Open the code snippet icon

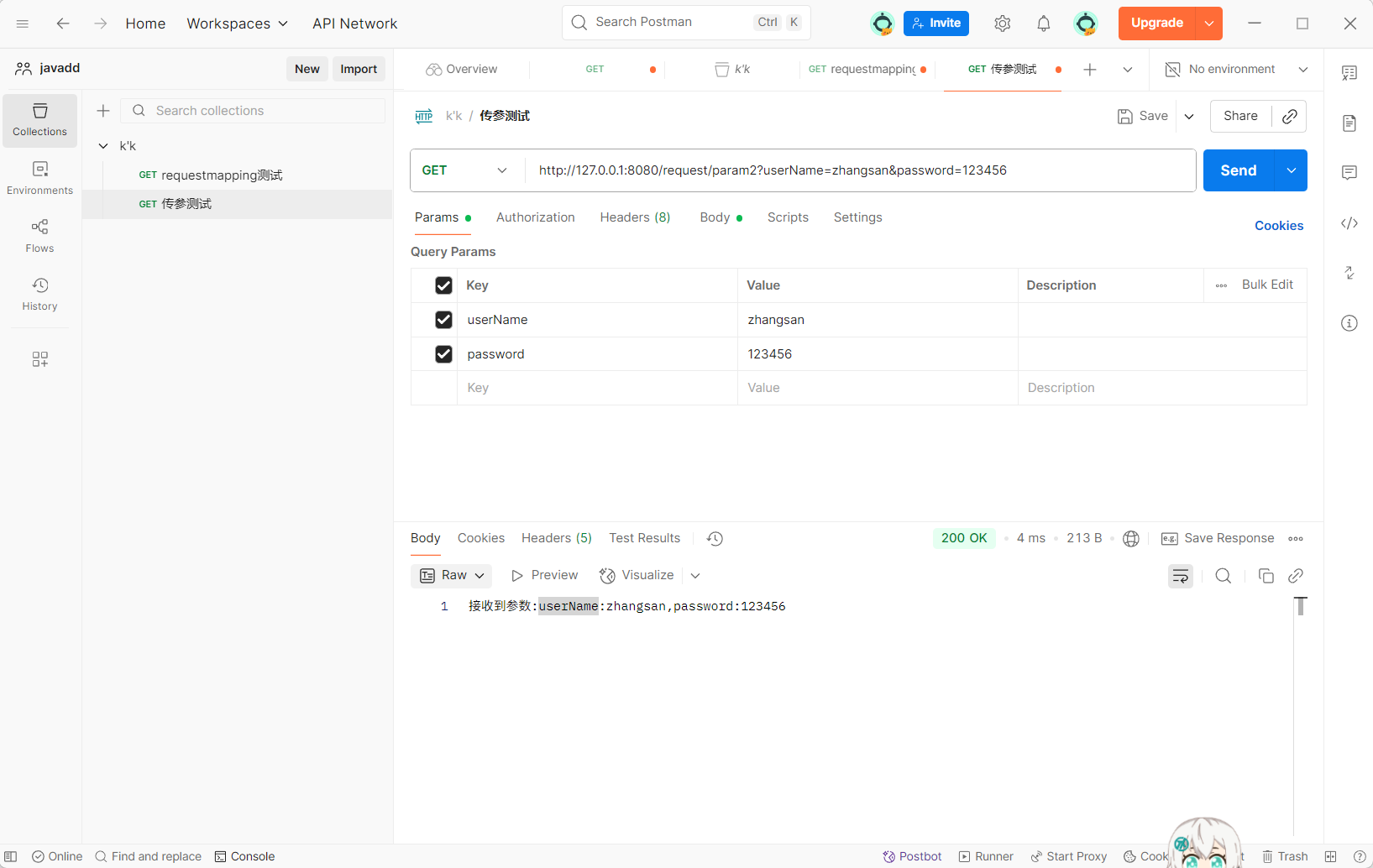coord(1349,223)
